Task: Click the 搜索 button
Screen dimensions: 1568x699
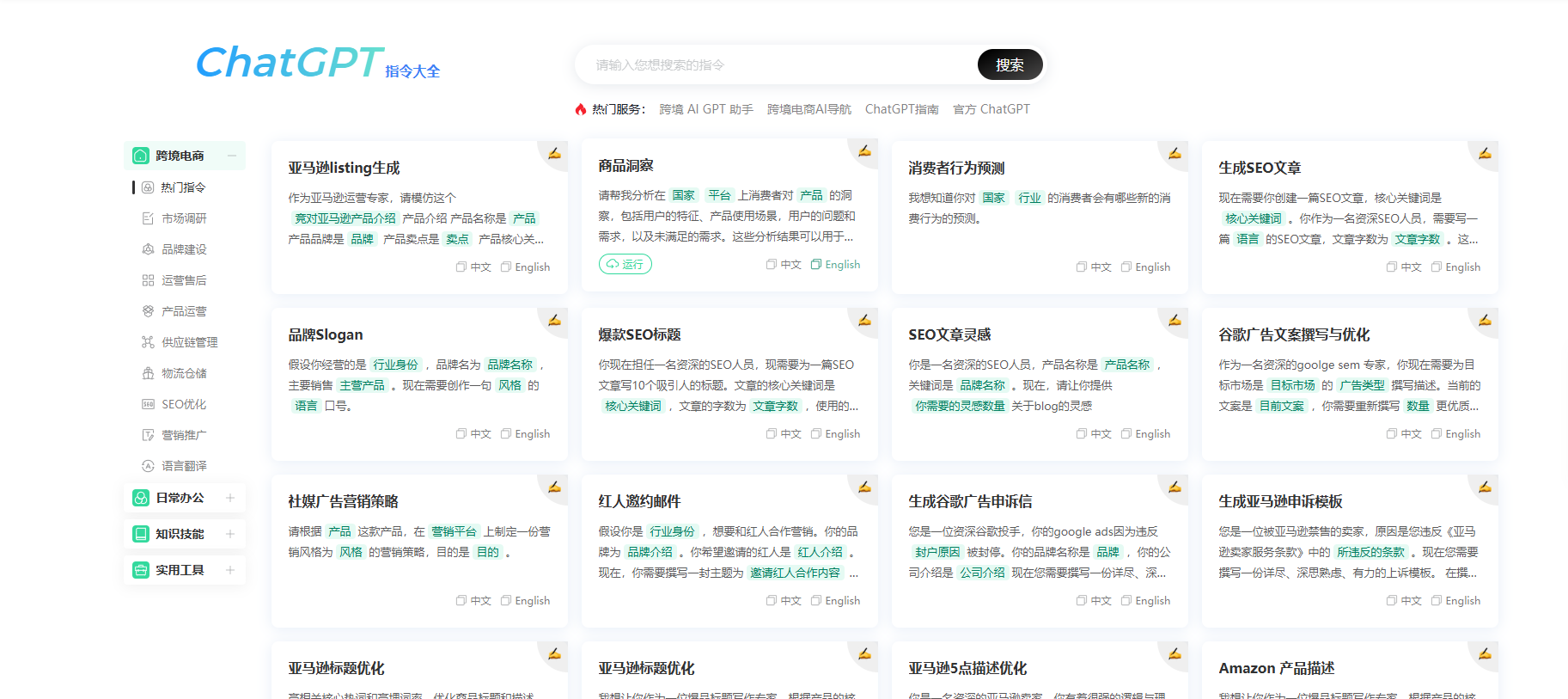Action: coord(1010,64)
